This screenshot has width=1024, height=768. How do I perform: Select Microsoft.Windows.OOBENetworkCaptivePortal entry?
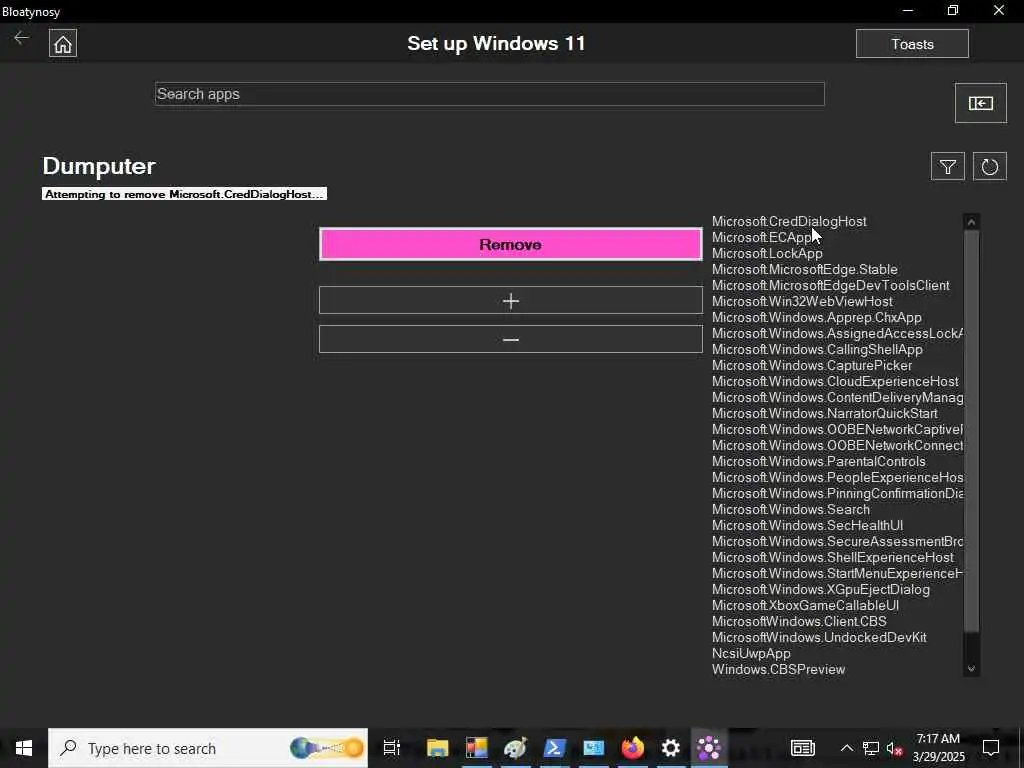click(837, 430)
